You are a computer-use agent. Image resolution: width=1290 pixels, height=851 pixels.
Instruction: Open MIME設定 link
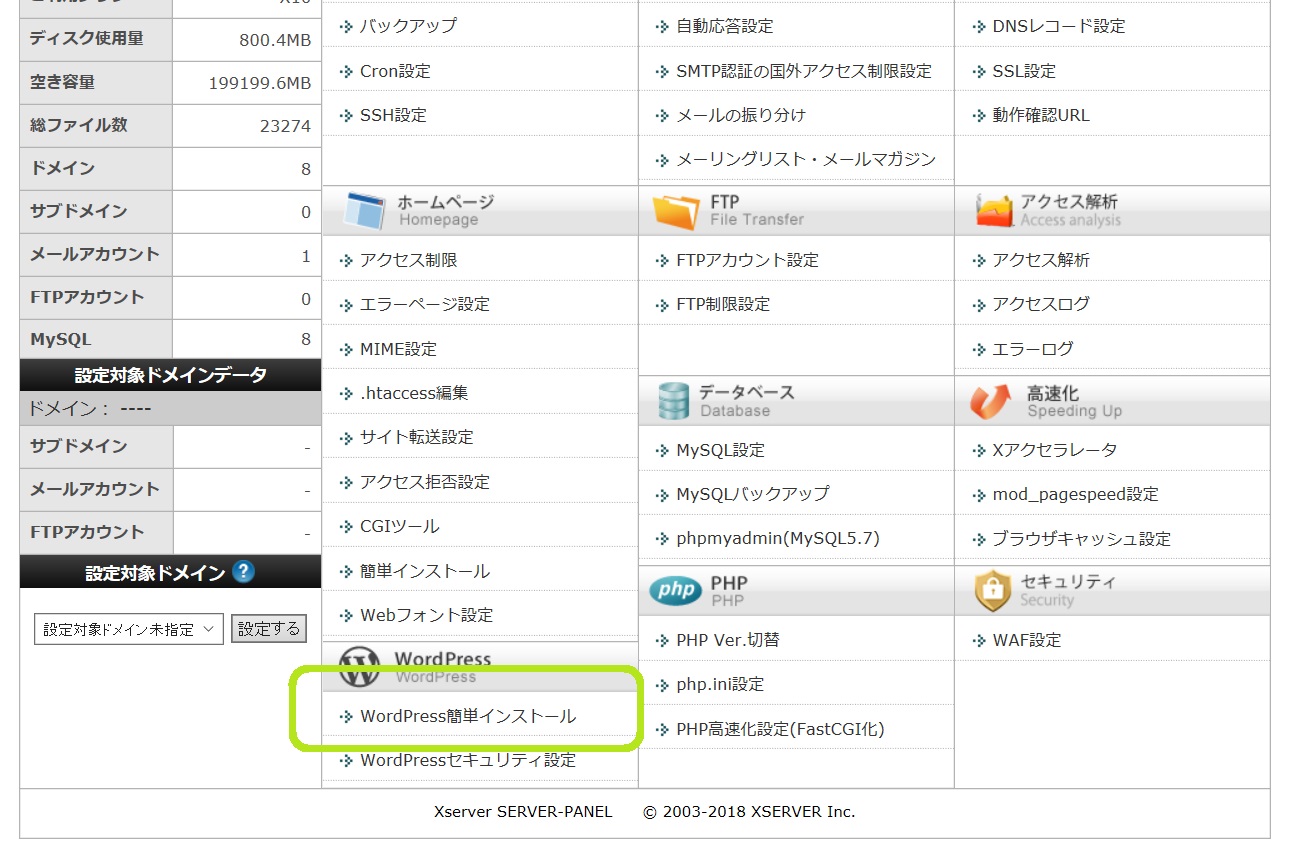(x=398, y=349)
